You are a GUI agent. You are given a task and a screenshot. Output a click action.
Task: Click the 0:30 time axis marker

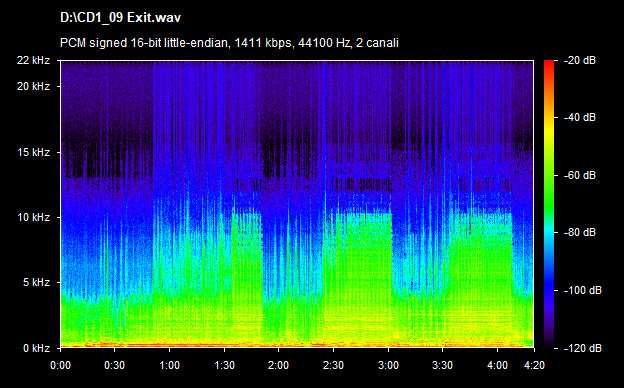115,365
